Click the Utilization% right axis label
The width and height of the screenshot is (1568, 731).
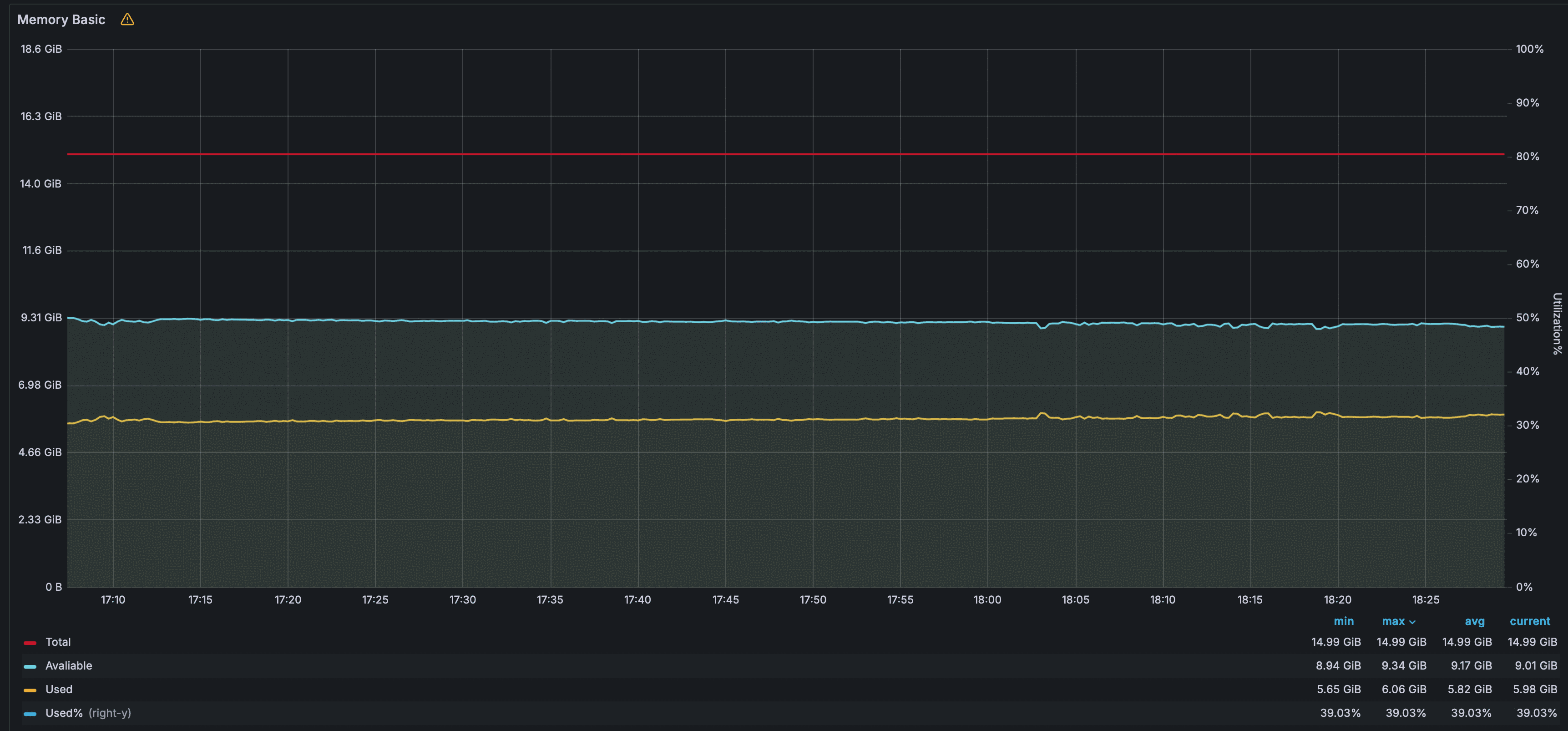pos(1557,324)
